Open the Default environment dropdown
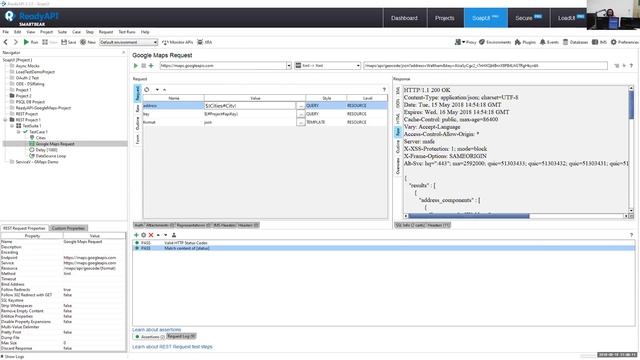 (x=128, y=42)
